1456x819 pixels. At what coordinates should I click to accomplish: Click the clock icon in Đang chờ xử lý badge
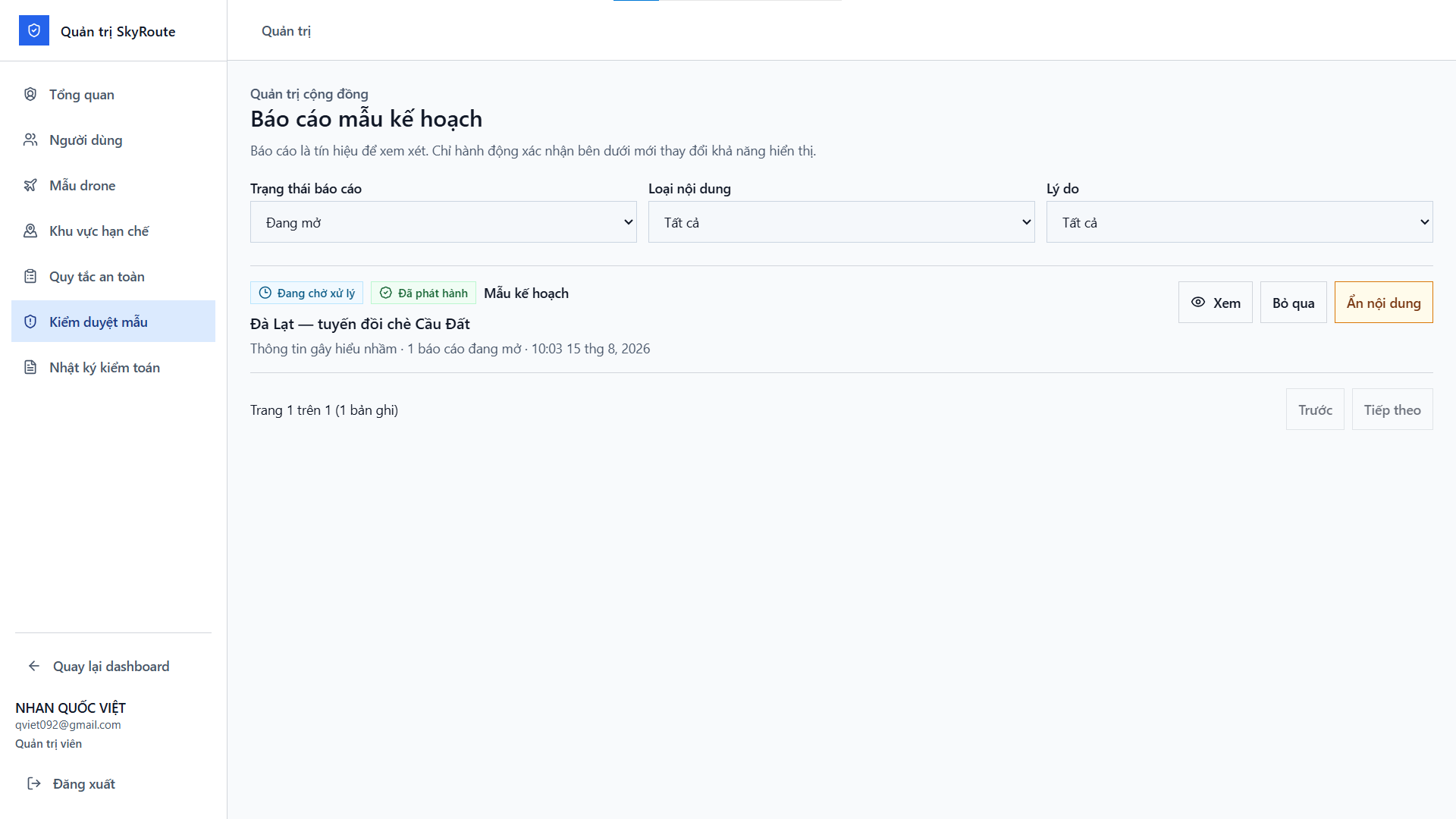pos(265,293)
